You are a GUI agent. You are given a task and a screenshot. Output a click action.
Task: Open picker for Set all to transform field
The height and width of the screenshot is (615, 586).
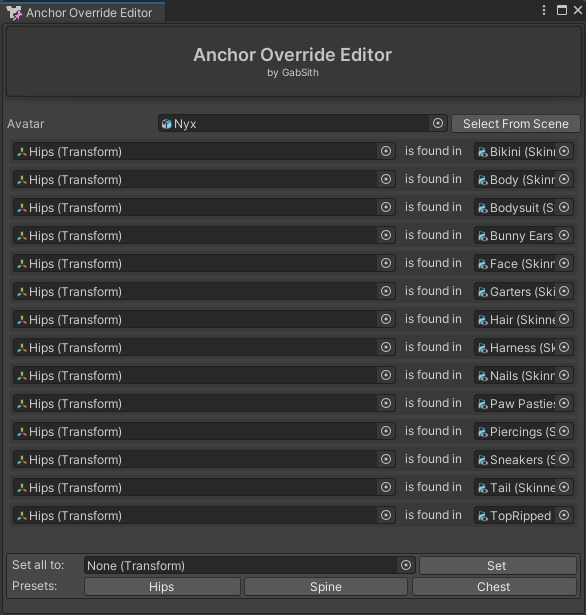[406, 565]
